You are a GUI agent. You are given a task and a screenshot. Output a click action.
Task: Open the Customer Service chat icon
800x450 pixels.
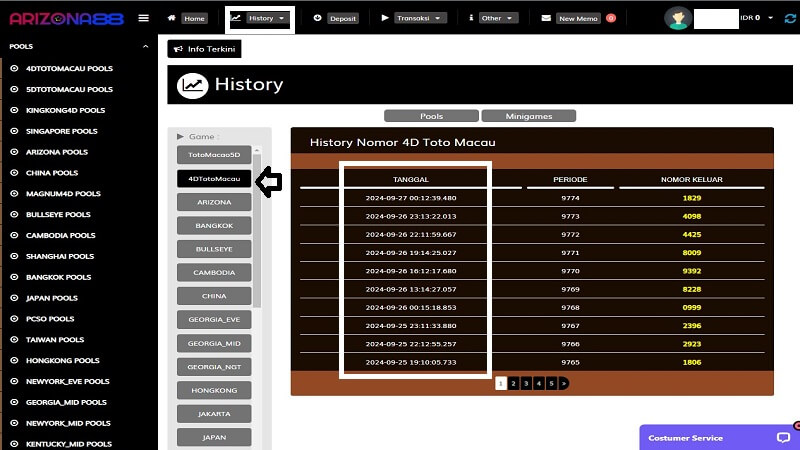point(782,438)
